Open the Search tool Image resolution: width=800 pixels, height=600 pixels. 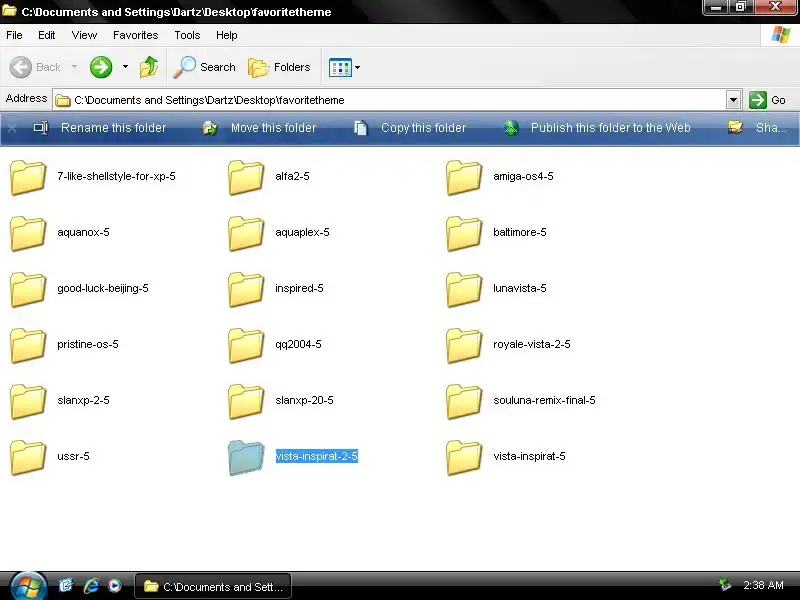click(x=204, y=67)
